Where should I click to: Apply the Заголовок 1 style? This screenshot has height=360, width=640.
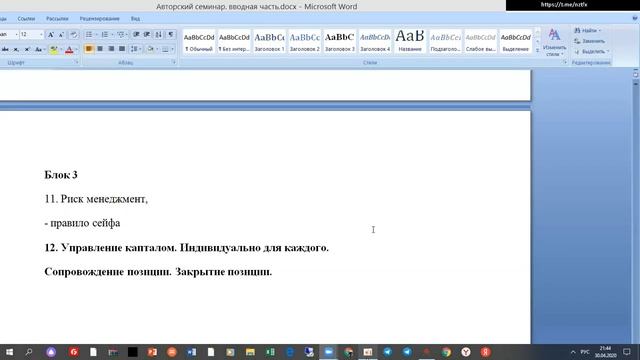269,42
